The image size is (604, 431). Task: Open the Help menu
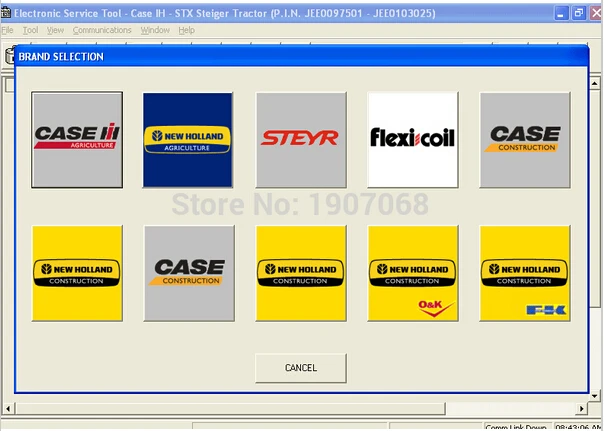pos(186,30)
